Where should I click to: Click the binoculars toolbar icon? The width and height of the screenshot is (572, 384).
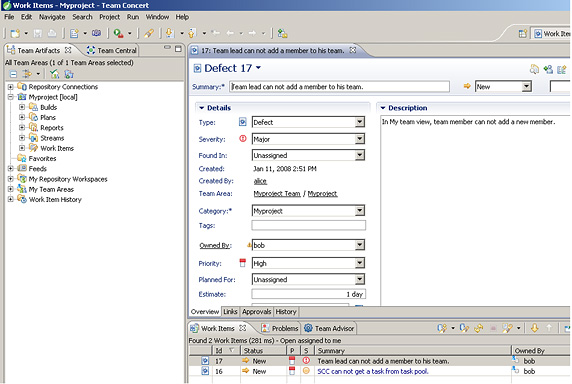click(x=96, y=33)
